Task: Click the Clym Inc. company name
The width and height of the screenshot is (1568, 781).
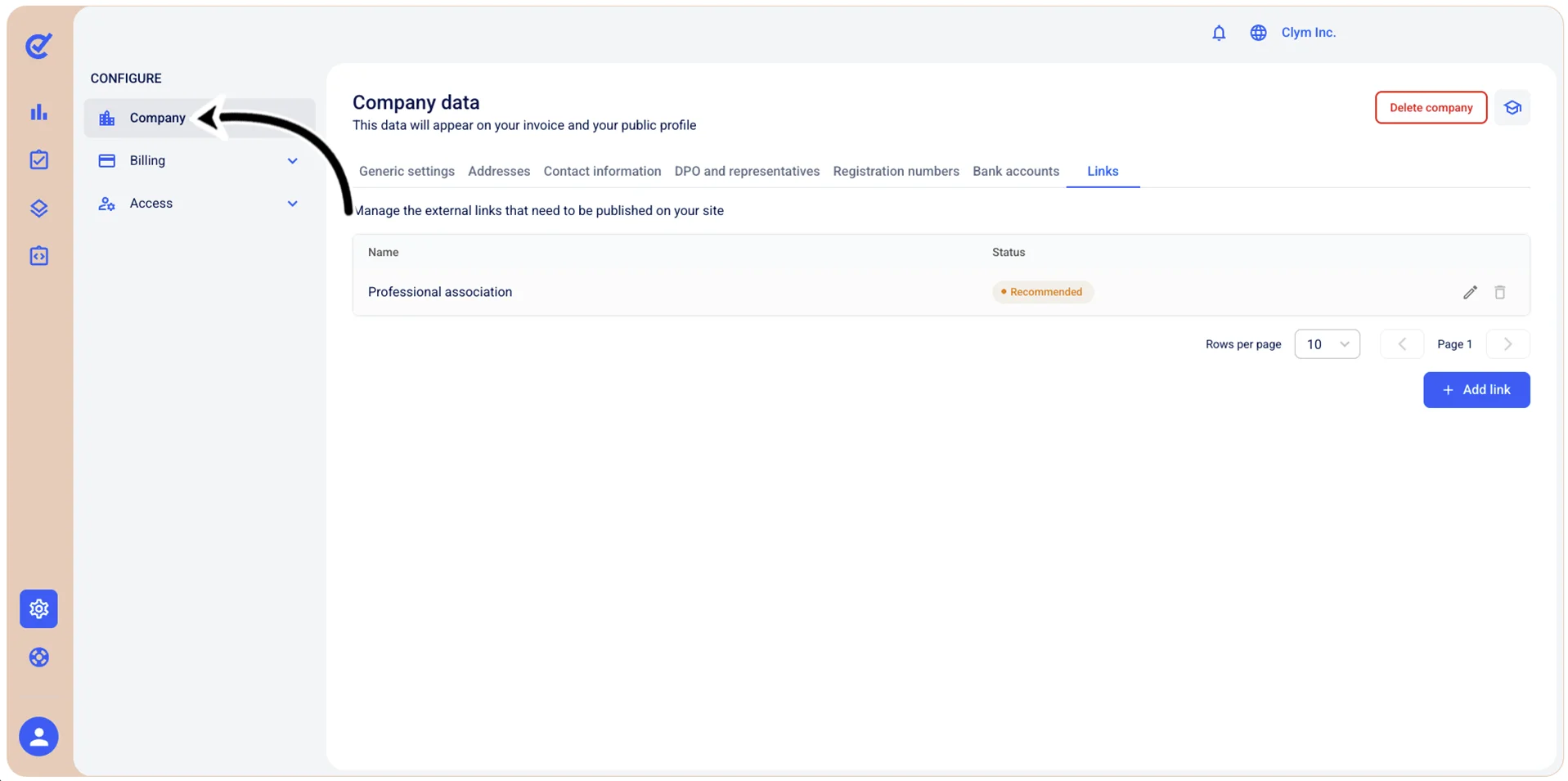Action: (1308, 33)
